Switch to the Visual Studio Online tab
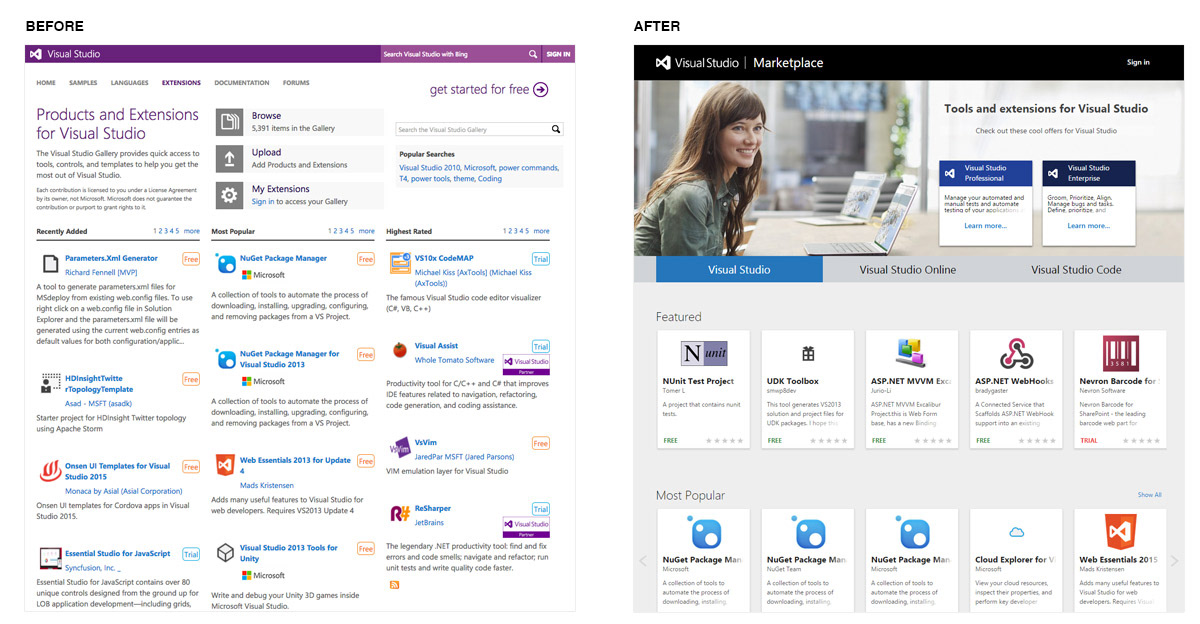The width and height of the screenshot is (1200, 624). pos(908,269)
